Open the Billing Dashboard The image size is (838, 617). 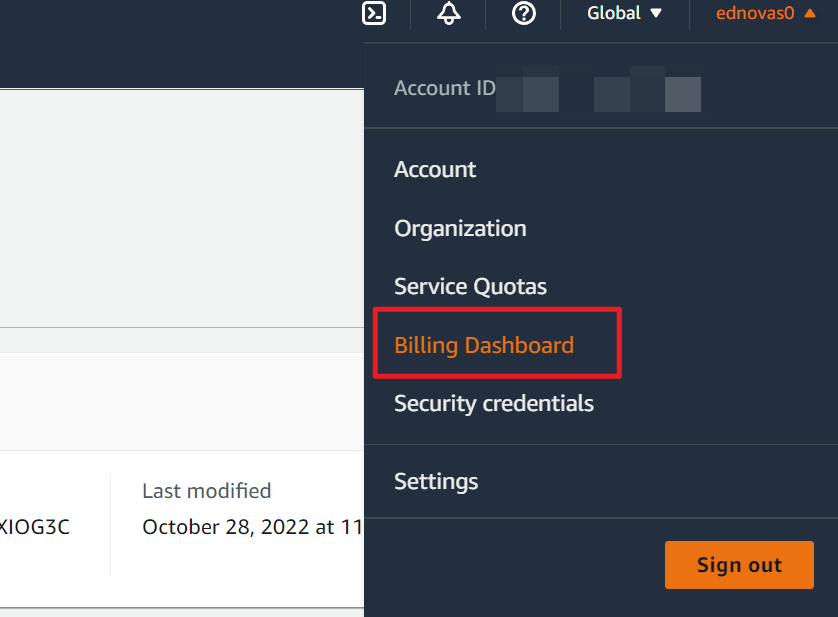(483, 344)
